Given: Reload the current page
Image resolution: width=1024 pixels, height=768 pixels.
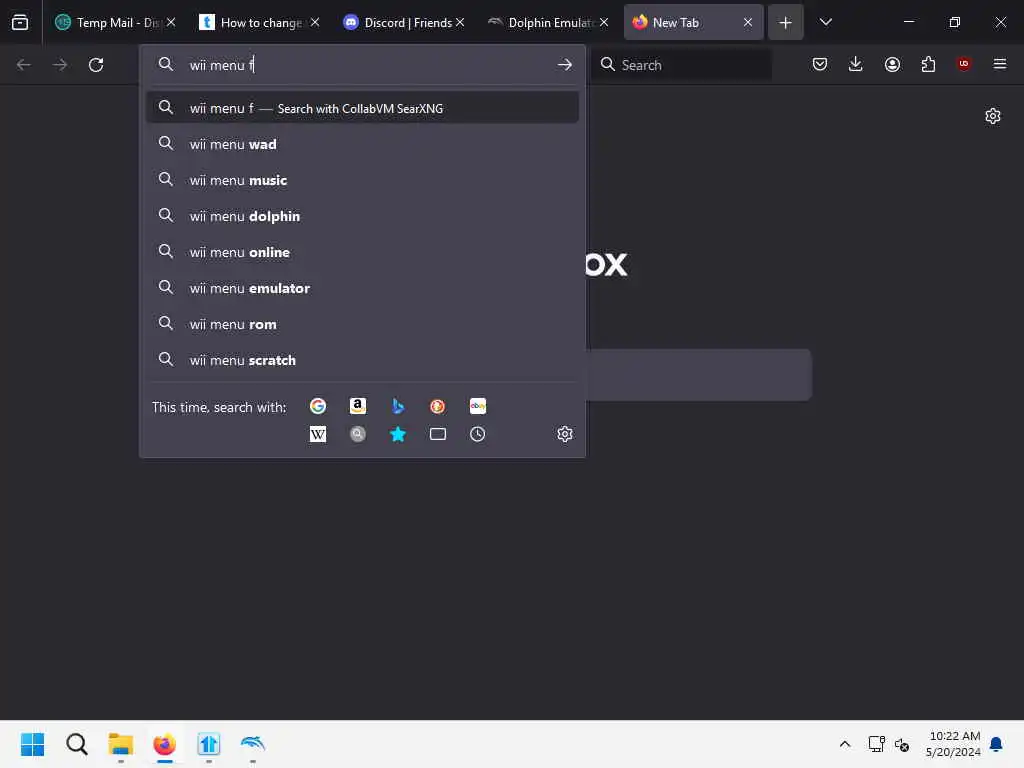Looking at the screenshot, I should [x=96, y=65].
